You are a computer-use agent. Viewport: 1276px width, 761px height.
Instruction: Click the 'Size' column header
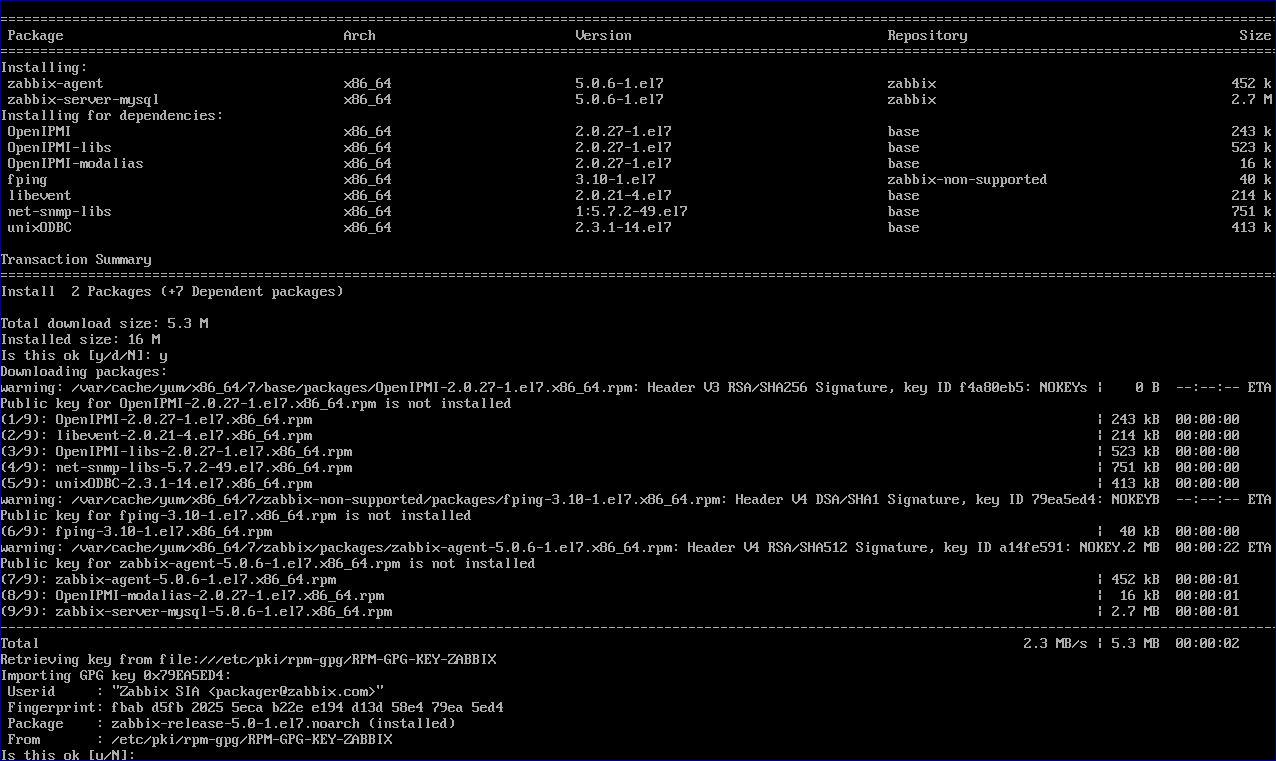(x=1255, y=36)
